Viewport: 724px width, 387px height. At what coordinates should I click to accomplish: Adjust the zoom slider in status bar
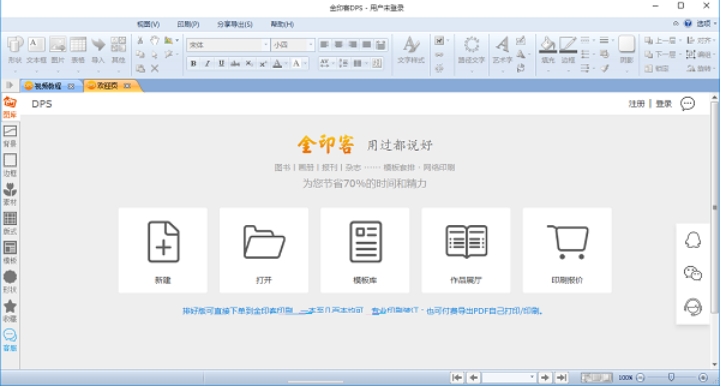point(671,377)
